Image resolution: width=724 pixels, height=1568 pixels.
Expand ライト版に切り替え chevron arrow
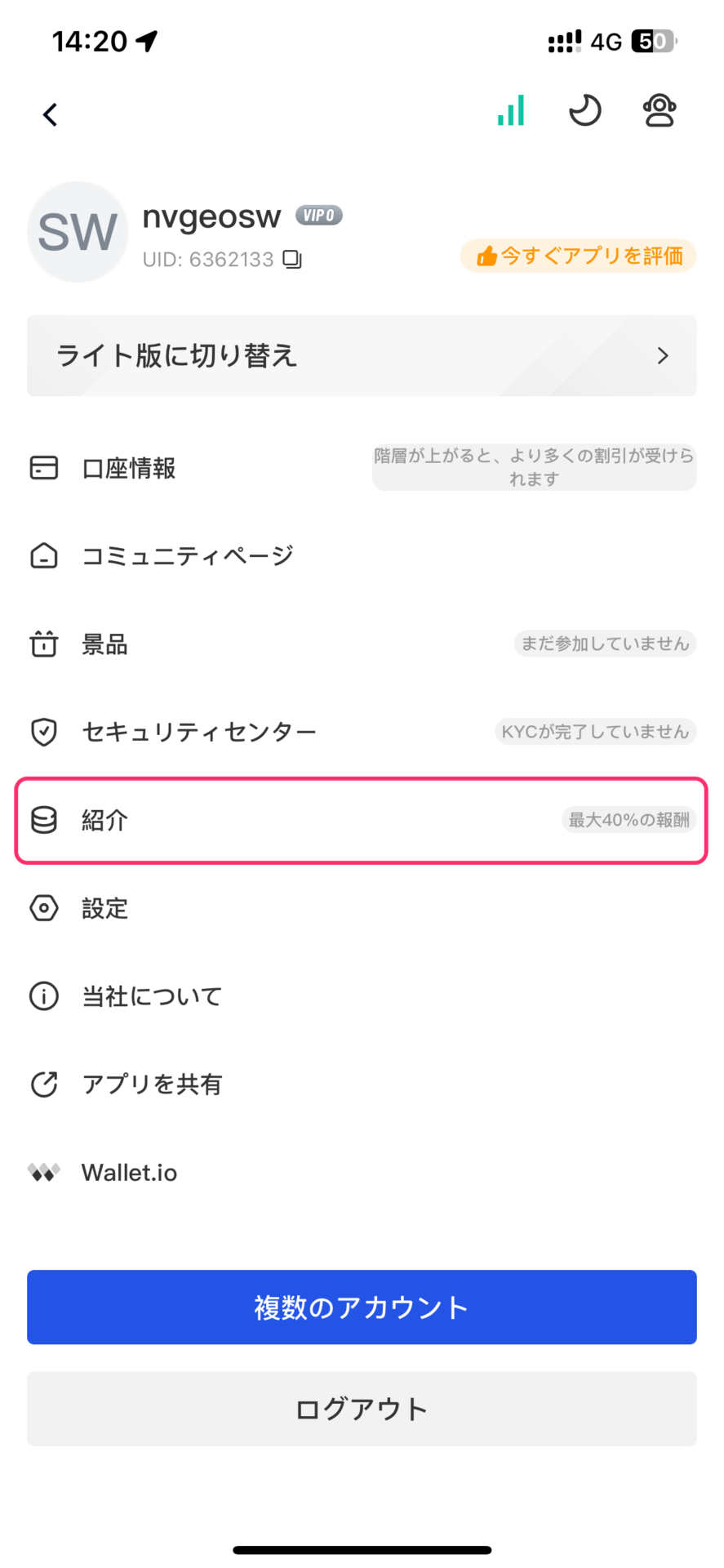pyautogui.click(x=663, y=356)
